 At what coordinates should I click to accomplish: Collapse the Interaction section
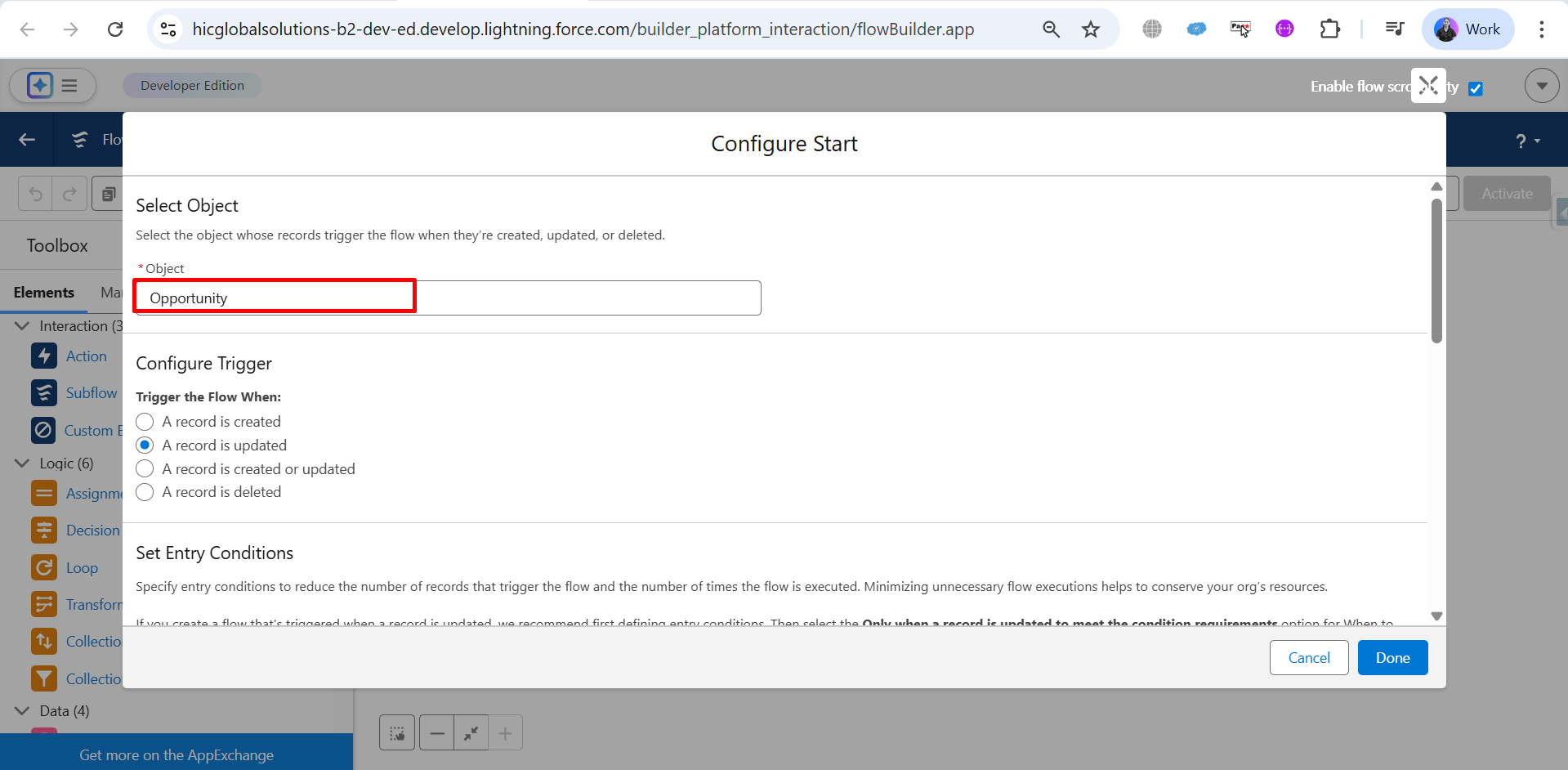(22, 326)
